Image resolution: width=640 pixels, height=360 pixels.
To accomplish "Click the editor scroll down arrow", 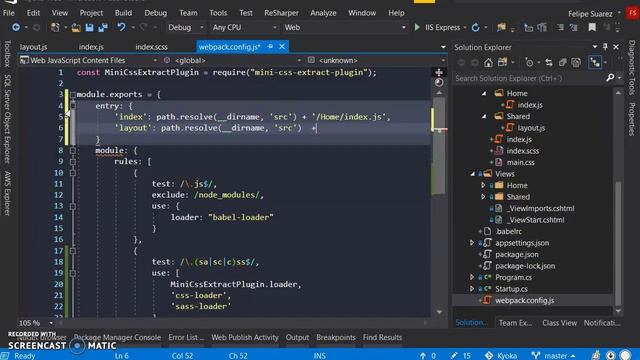I will click(x=439, y=313).
